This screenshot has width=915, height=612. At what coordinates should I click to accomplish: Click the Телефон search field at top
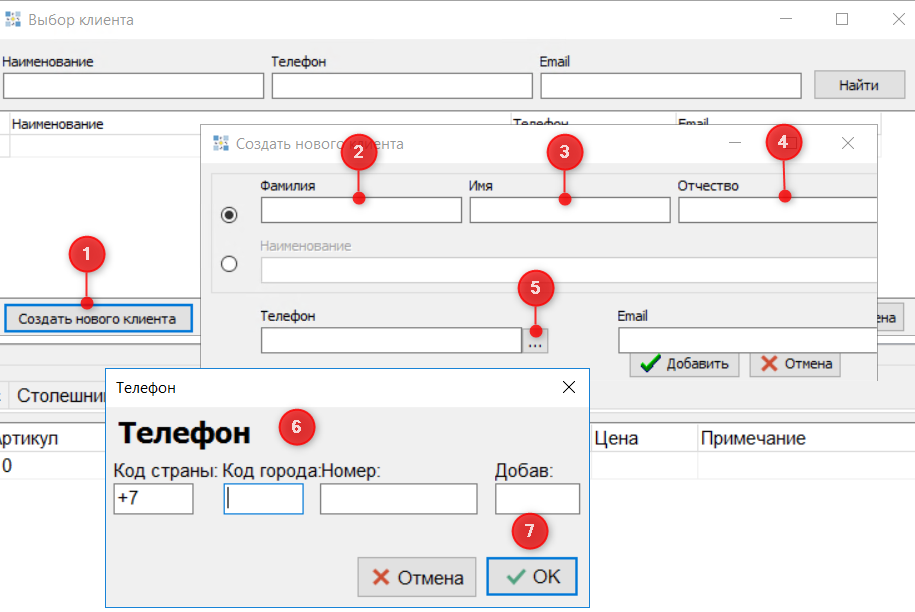(x=400, y=86)
